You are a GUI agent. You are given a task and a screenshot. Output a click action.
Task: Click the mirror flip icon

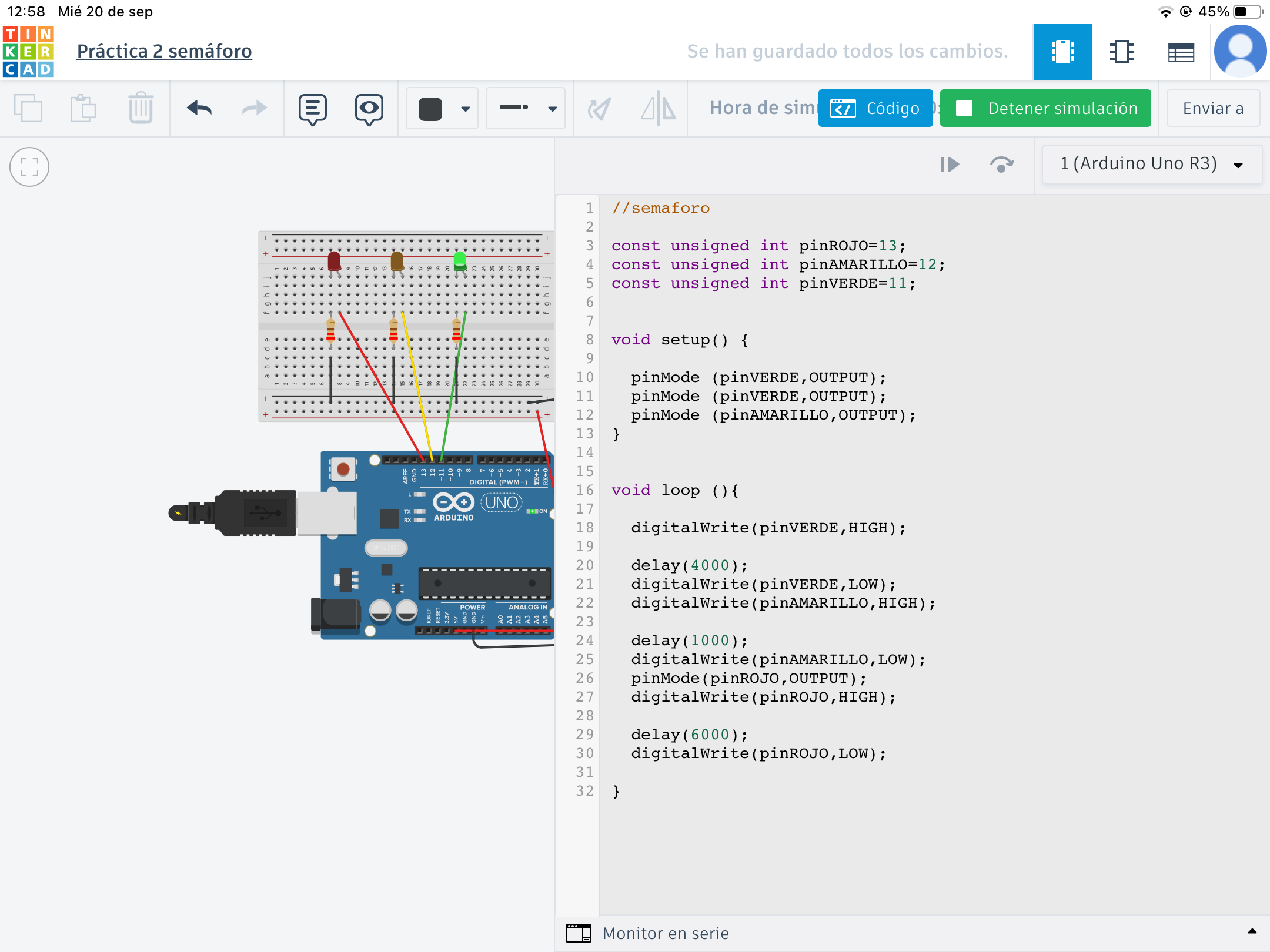pyautogui.click(x=659, y=108)
